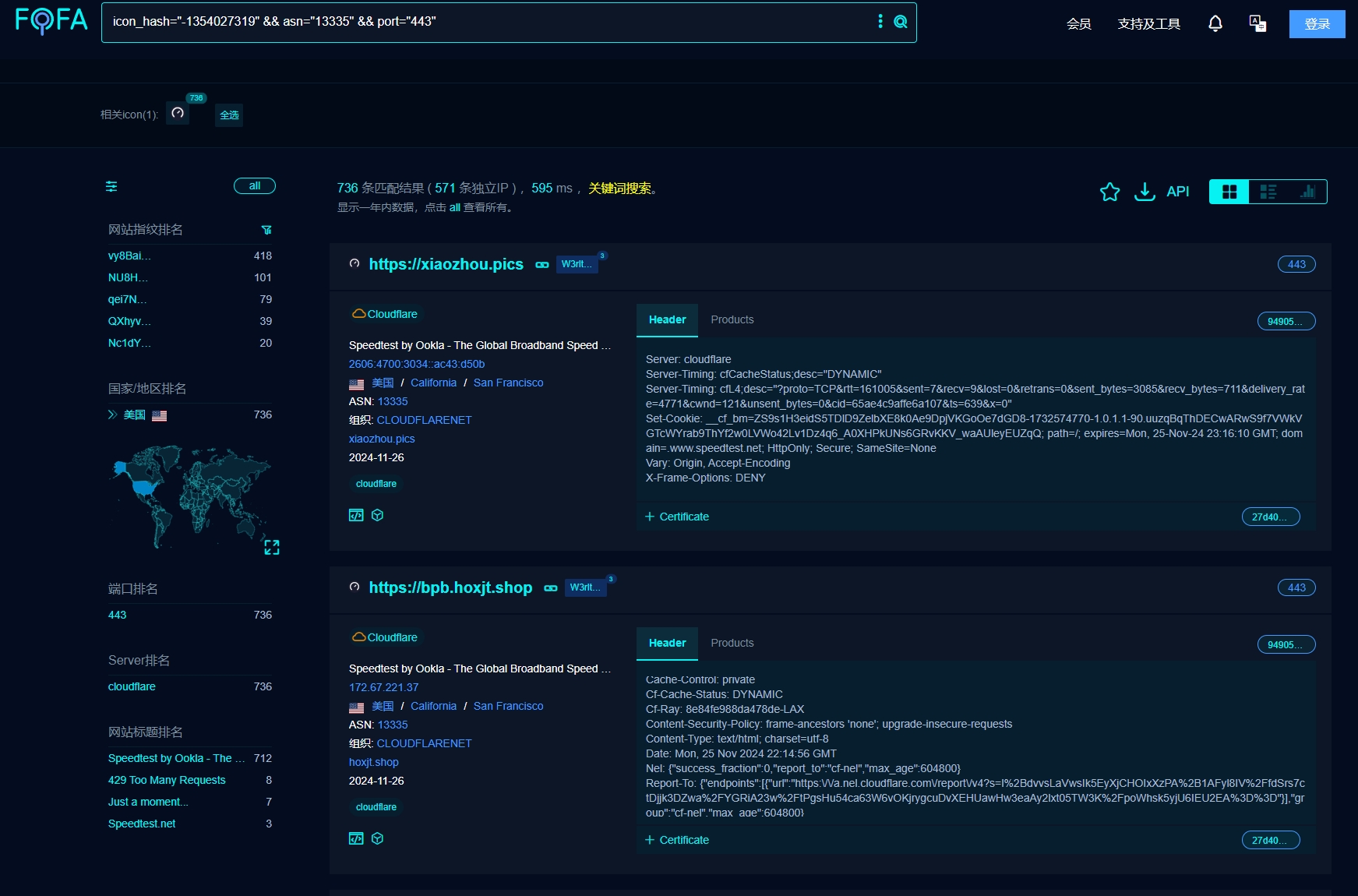Image resolution: width=1358 pixels, height=896 pixels.
Task: Click the favicon next to https://xiaozhou.pics
Action: click(x=354, y=263)
